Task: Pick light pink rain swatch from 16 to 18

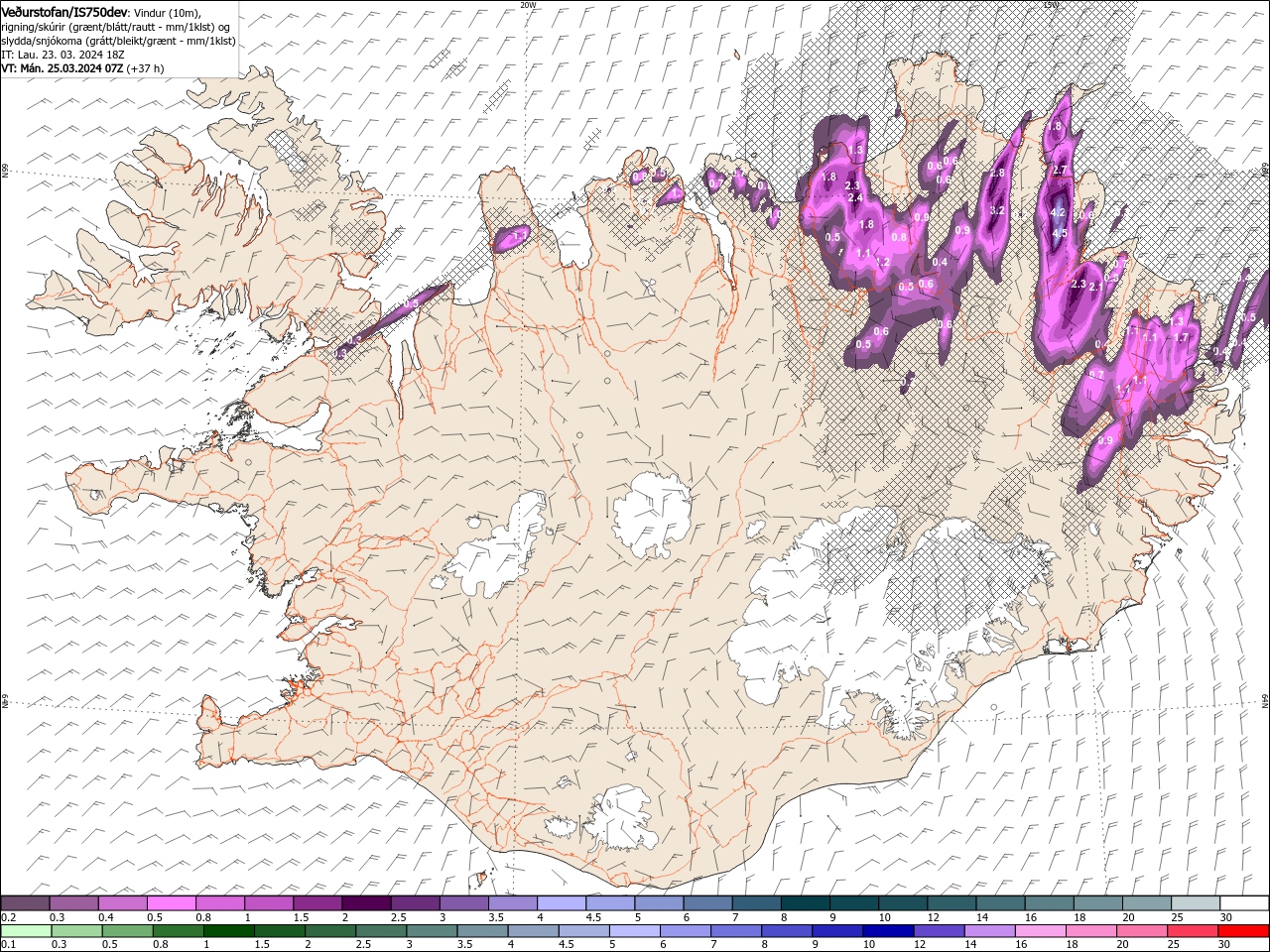Action: (x=1041, y=931)
